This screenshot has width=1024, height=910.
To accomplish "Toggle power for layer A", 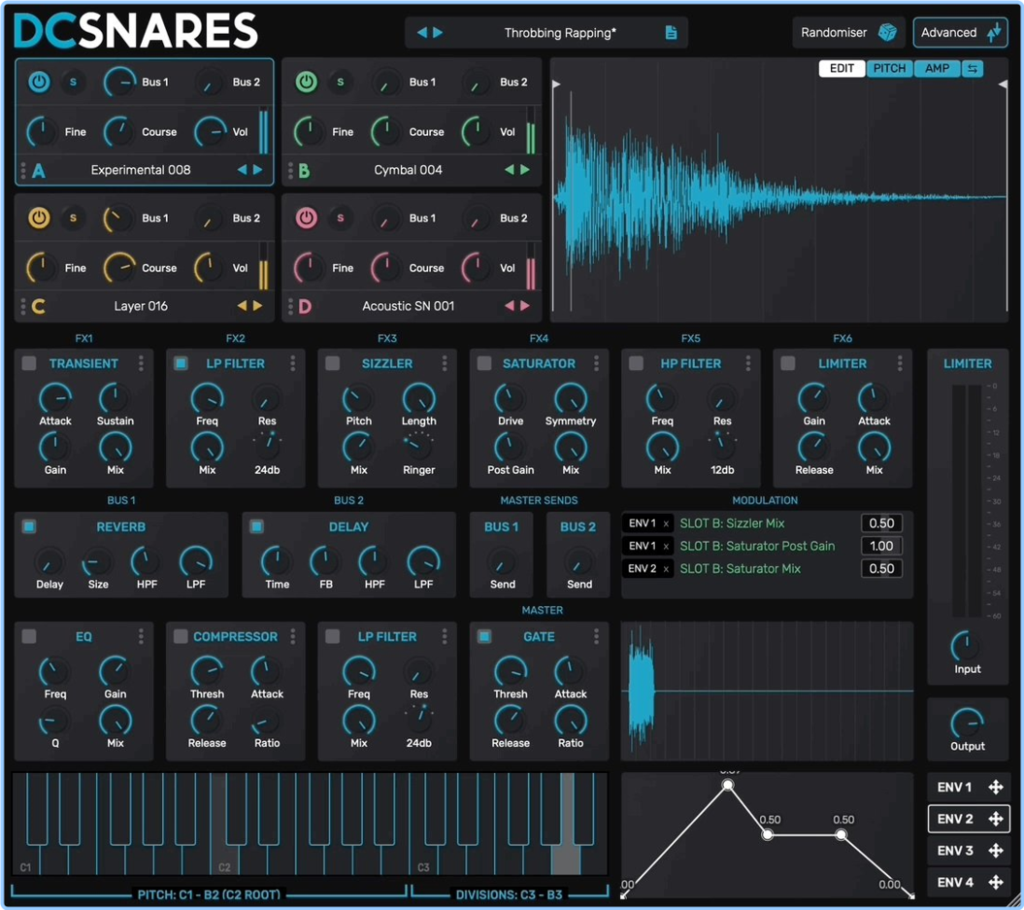I will (39, 82).
